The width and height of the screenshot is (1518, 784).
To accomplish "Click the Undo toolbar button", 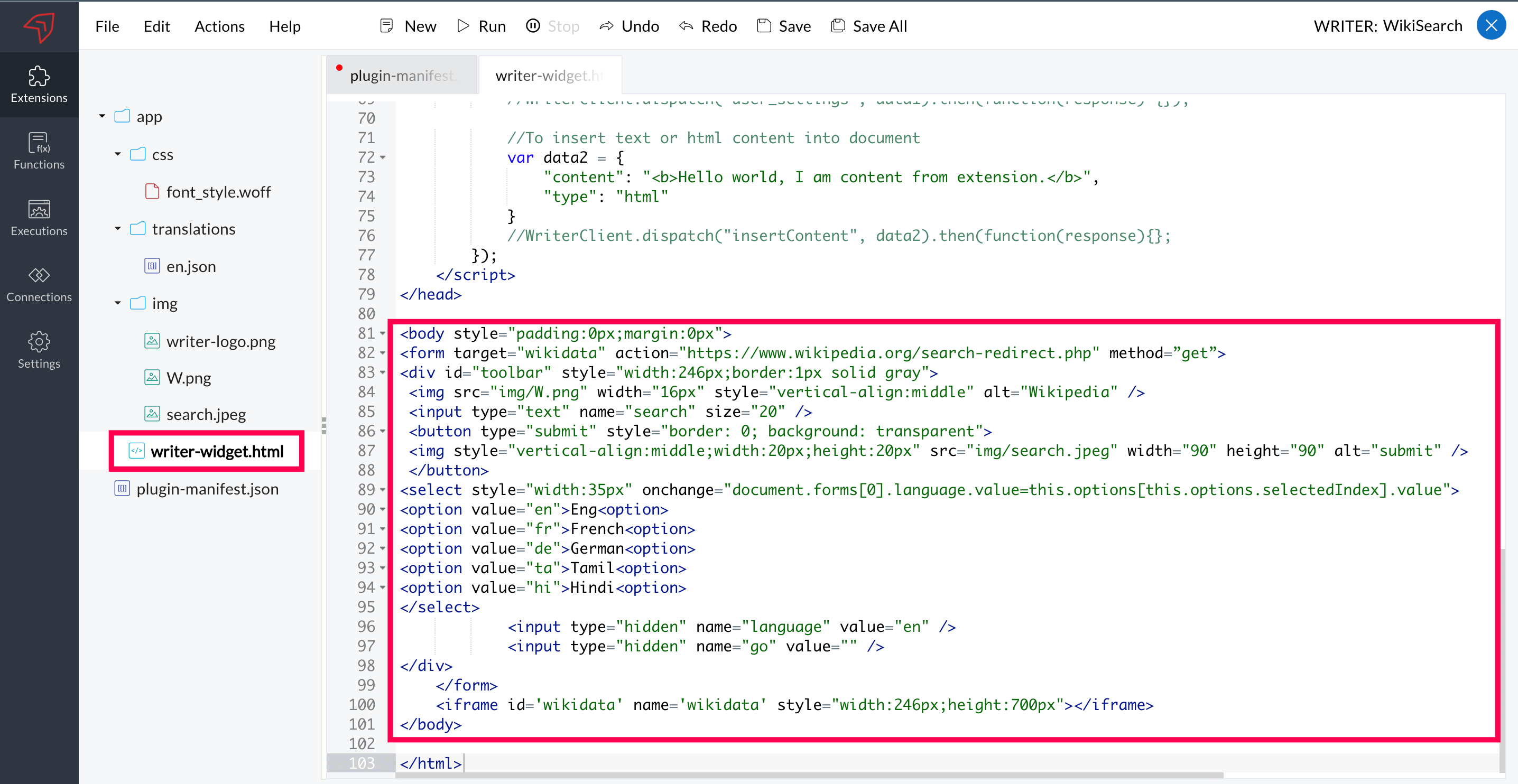I will pos(629,26).
